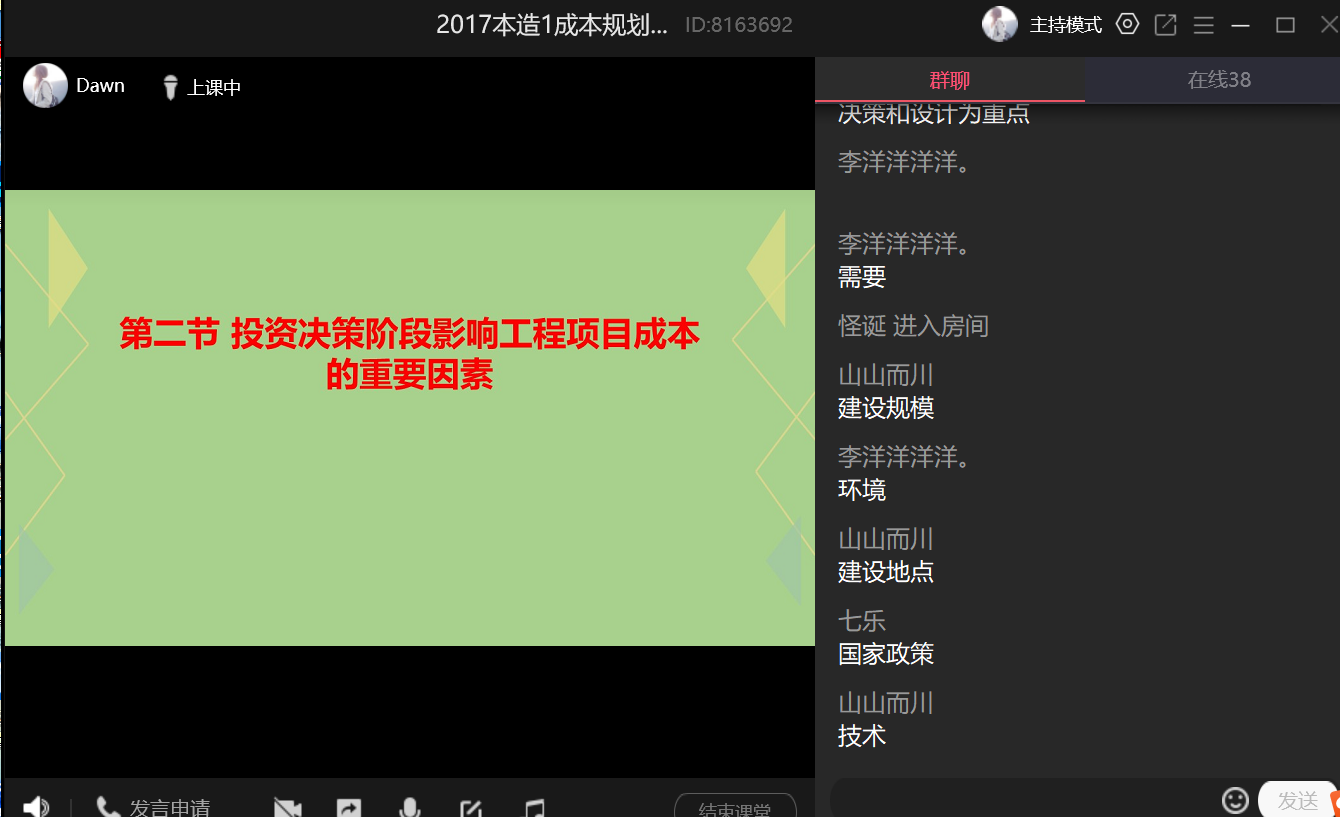Switch to the 在线38 tab
Viewport: 1340px width, 817px height.
pos(1218,80)
